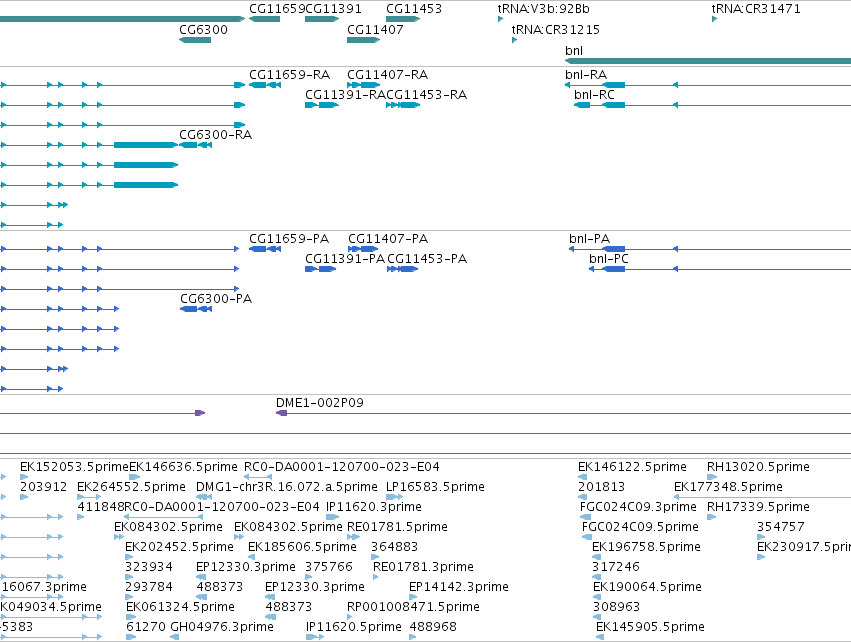851x642 pixels.
Task: Select the EK185606.5prime EST label
Action: click(302, 547)
